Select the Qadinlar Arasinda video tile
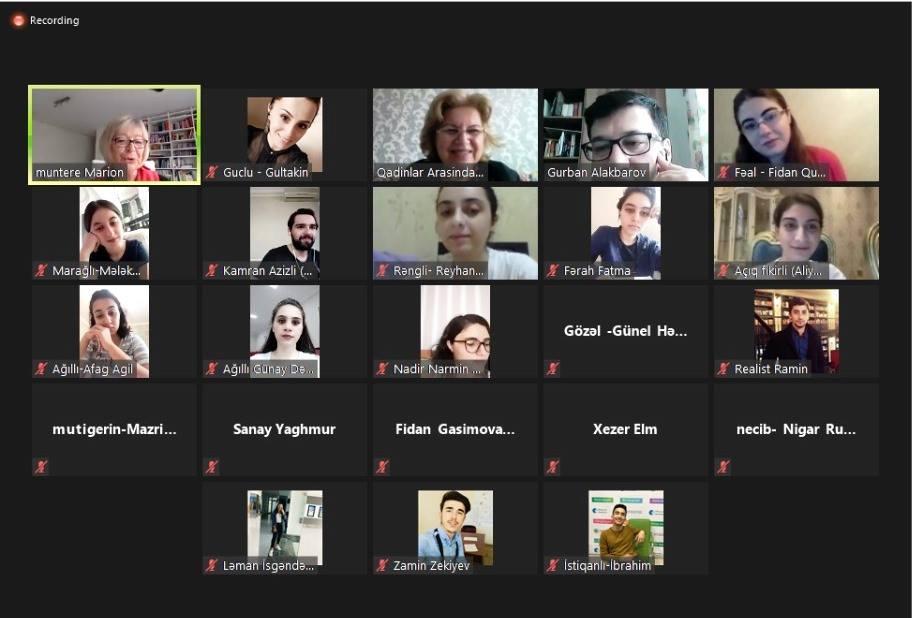The width and height of the screenshot is (917, 618). pyautogui.click(x=455, y=134)
